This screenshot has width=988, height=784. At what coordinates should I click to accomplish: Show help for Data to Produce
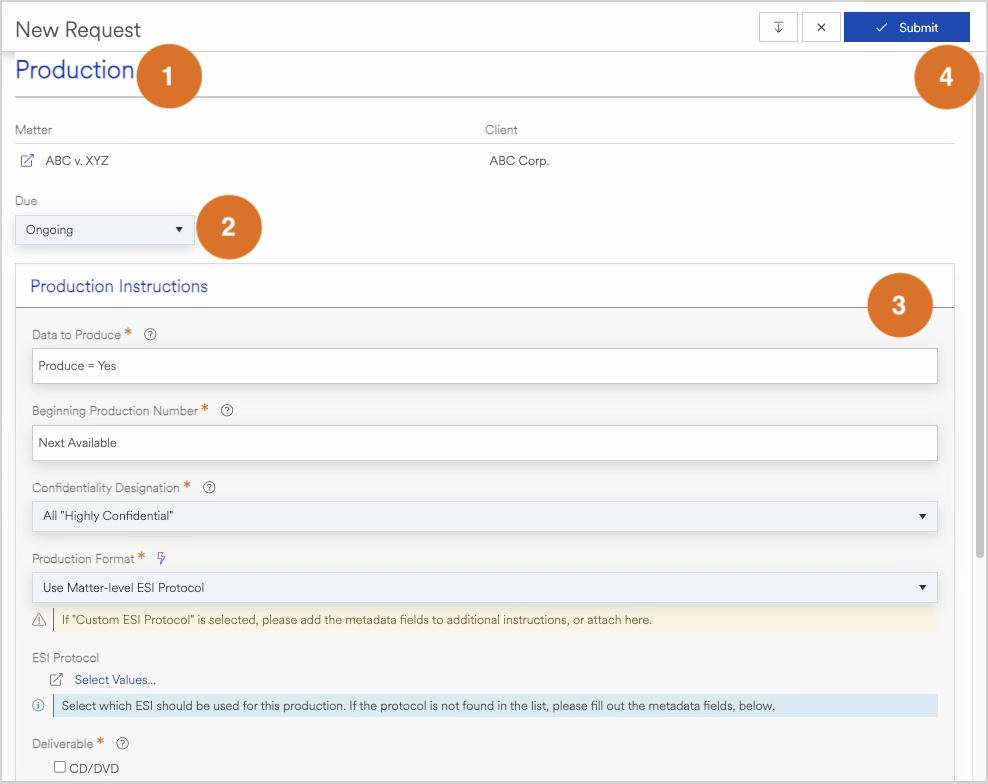150,335
